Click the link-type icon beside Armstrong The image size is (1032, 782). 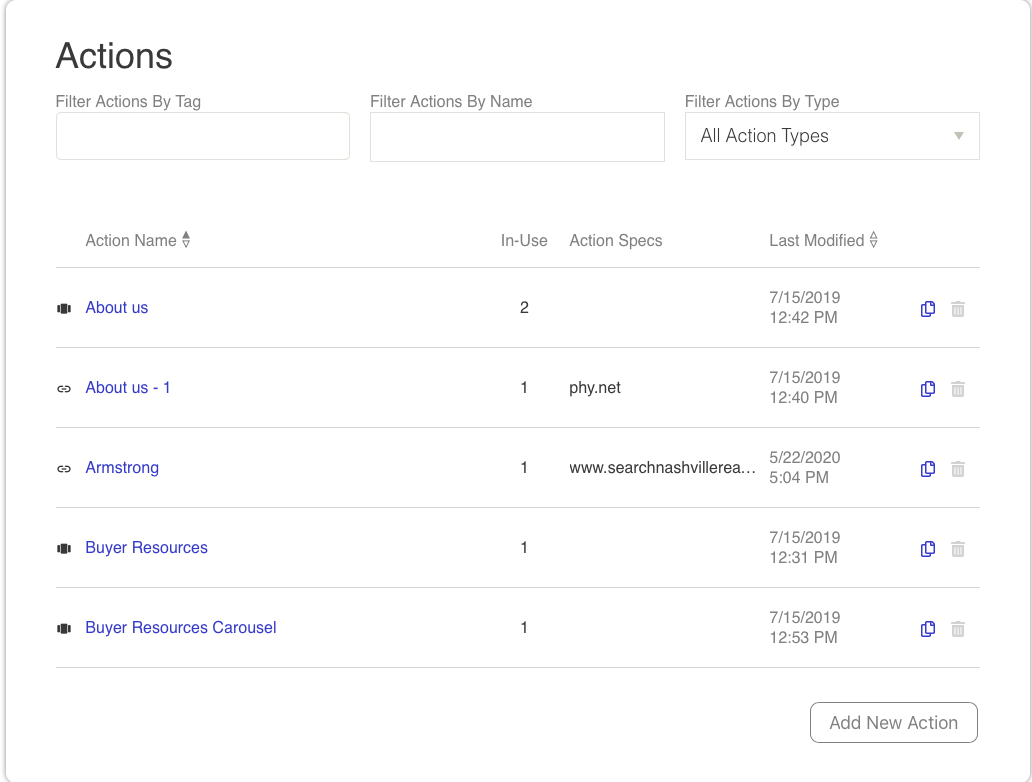click(x=64, y=468)
